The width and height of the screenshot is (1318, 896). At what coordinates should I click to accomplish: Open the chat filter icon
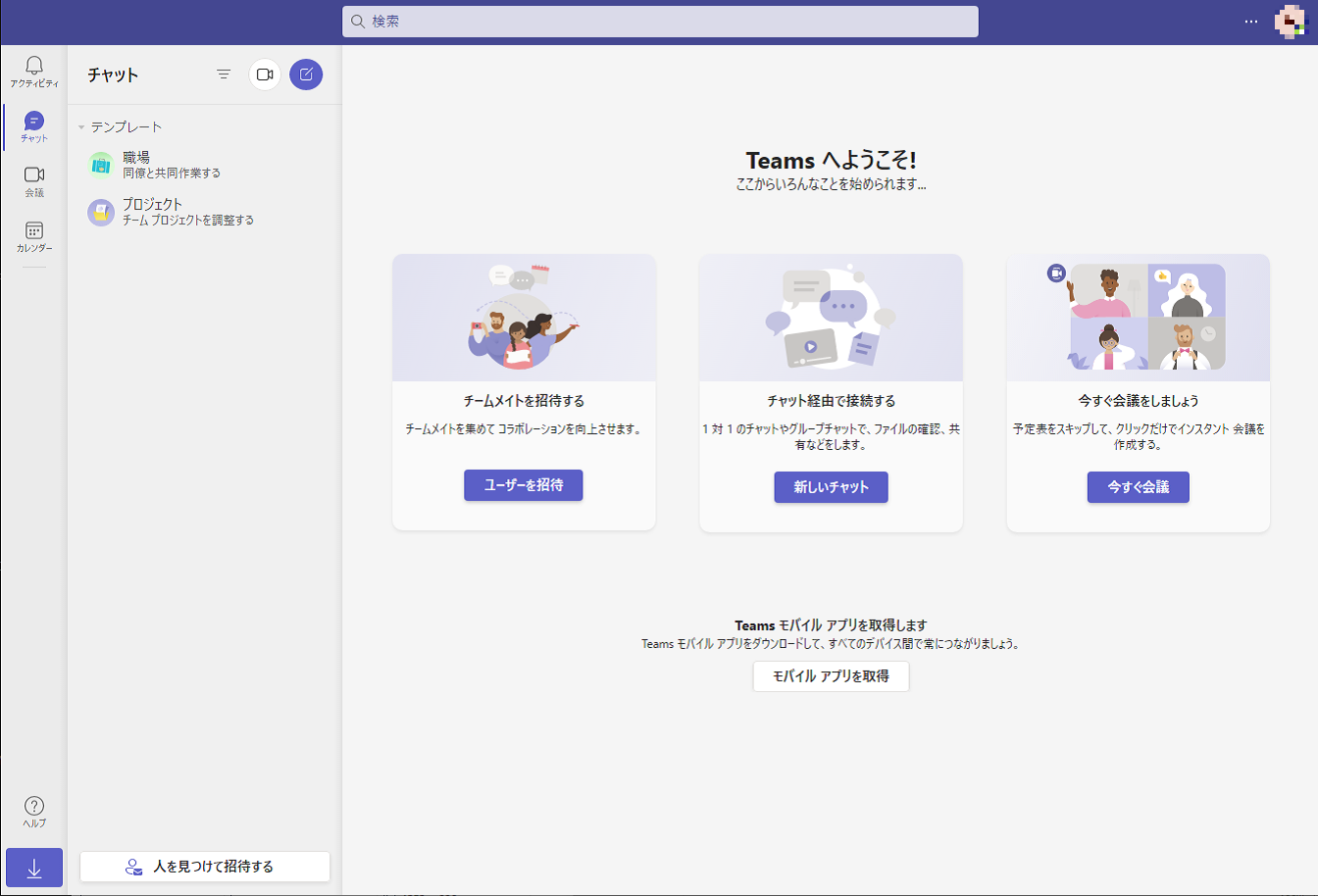224,74
